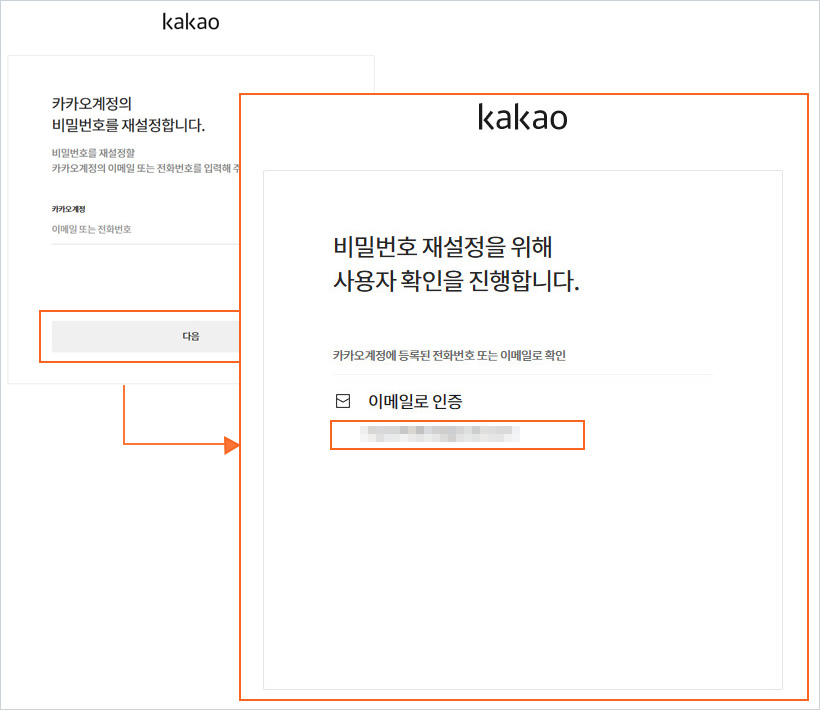Click the 이메일 또는 전화번호를 입력해 instruction line
The width and height of the screenshot is (820, 710).
coord(140,169)
